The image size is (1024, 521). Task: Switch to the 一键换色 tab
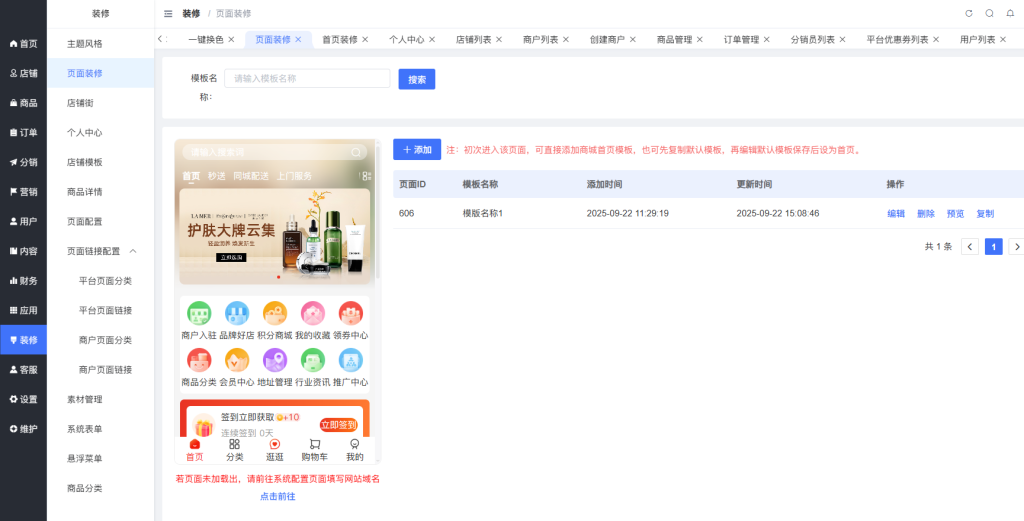206,39
